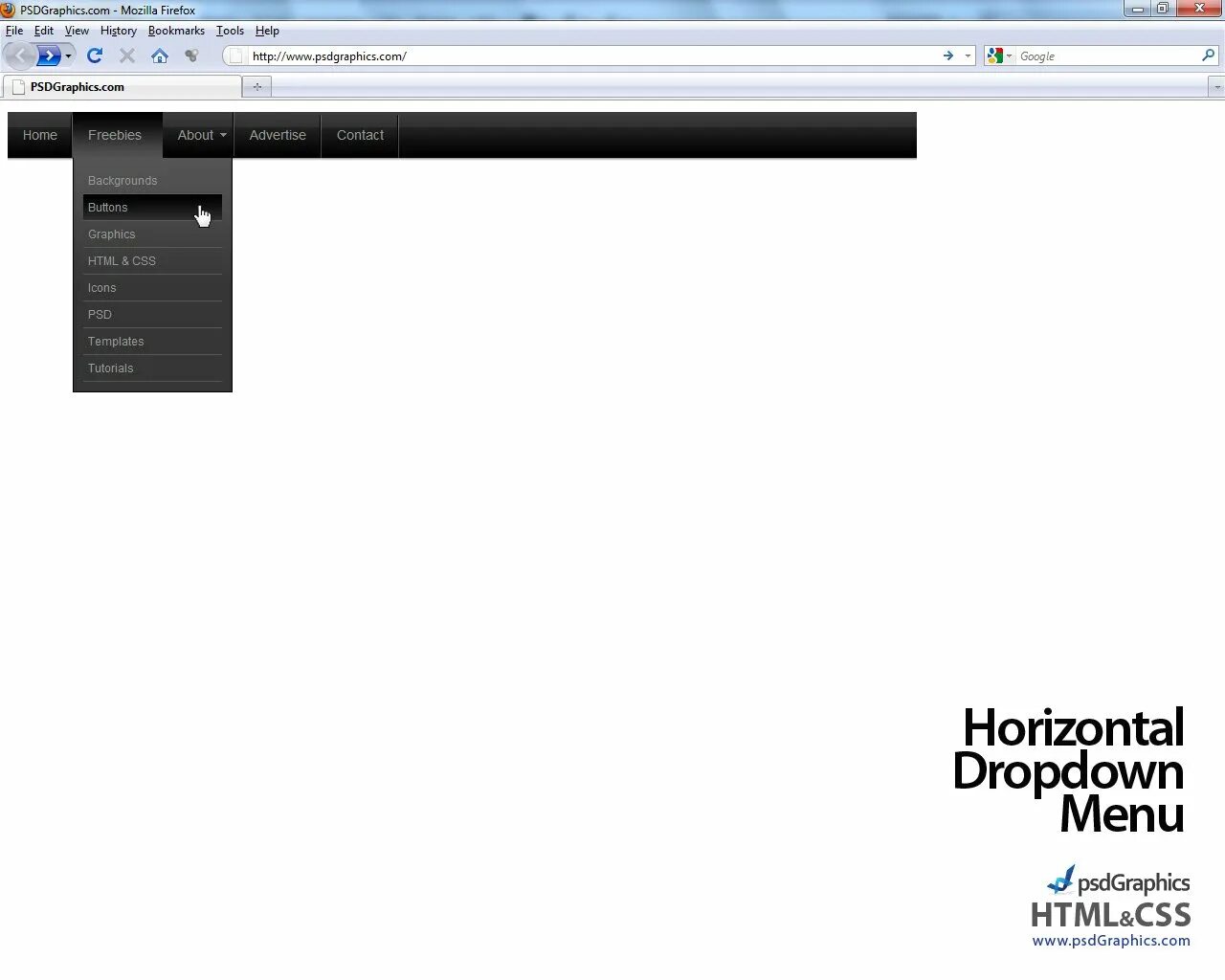
Task: Click Advertise in the navigation bar
Action: click(278, 135)
